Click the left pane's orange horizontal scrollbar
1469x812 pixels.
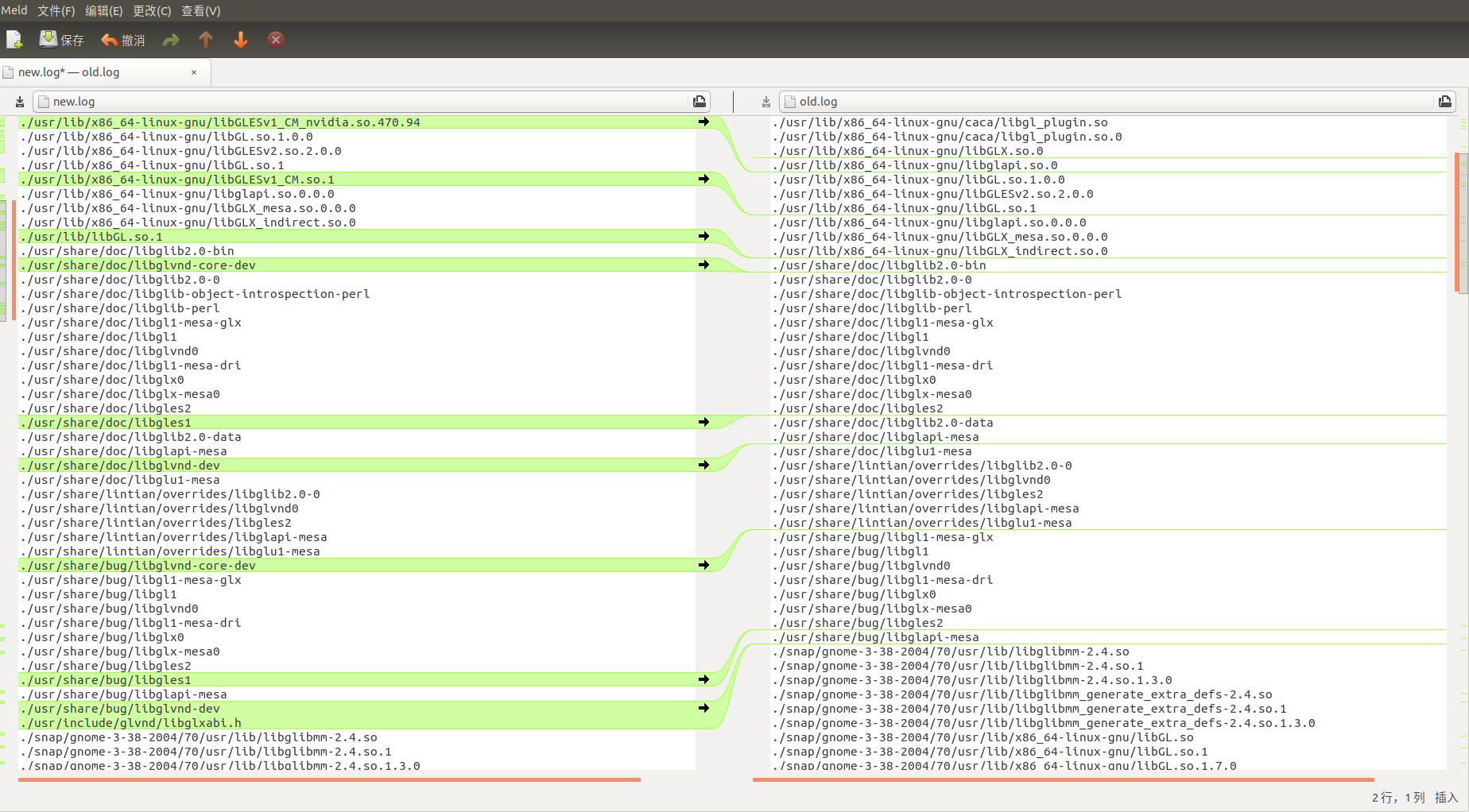(318, 780)
